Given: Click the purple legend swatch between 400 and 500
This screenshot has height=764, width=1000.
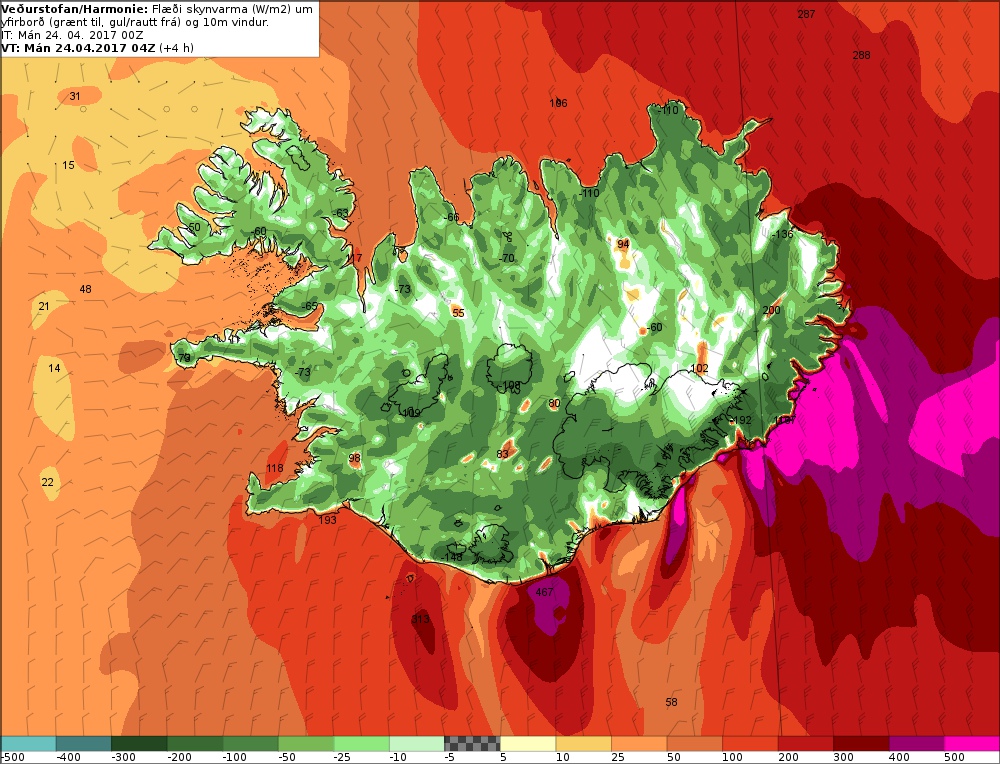Looking at the screenshot, I should click(916, 744).
